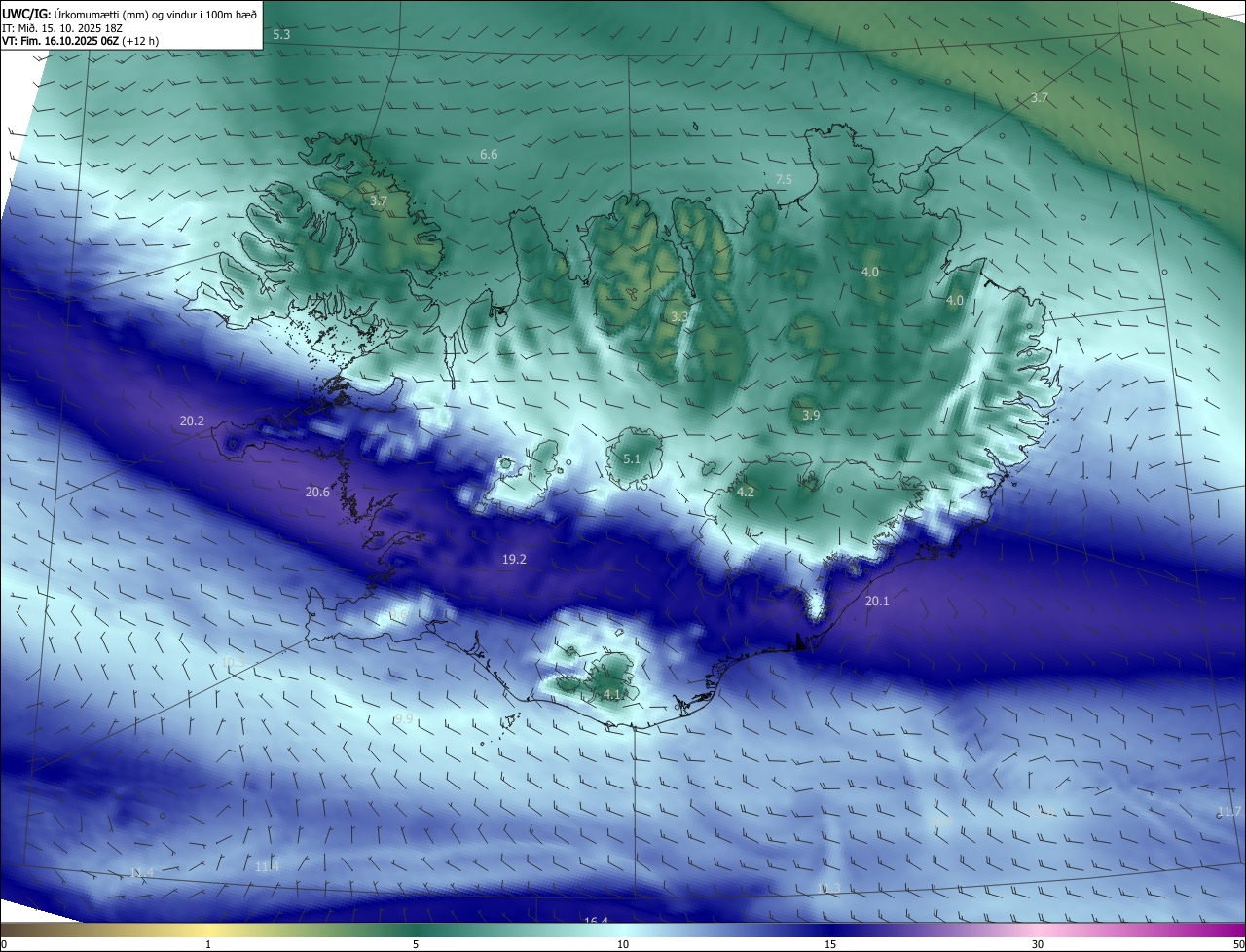Click the 6.6 value label

coord(489,155)
